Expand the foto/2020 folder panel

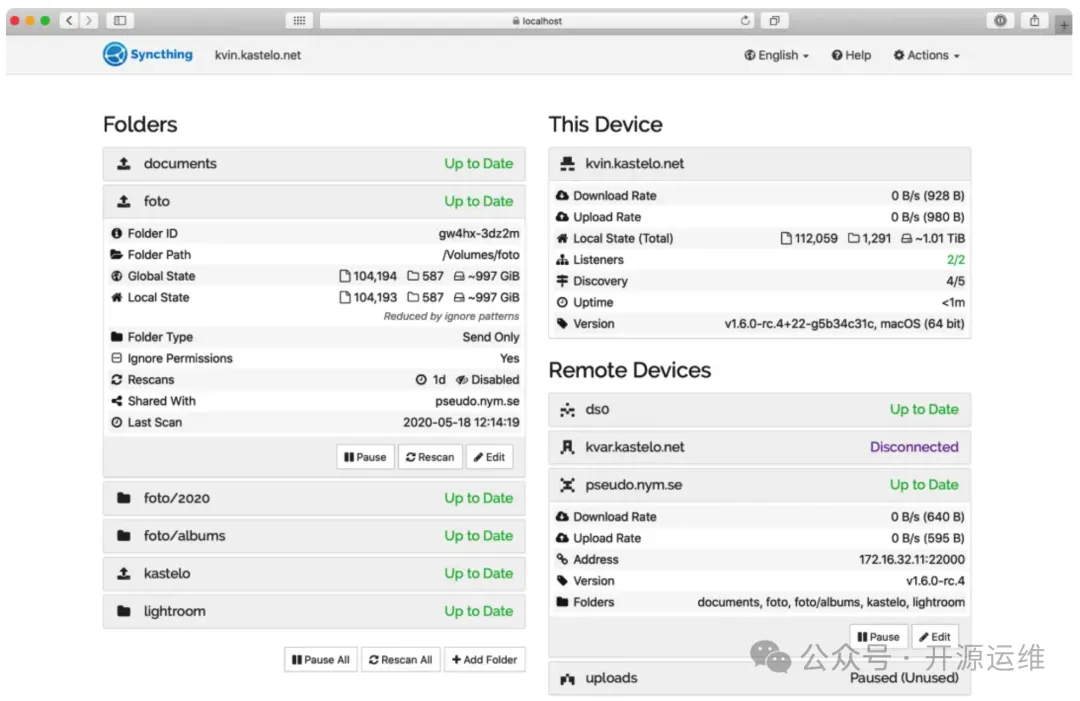pyautogui.click(x=314, y=498)
